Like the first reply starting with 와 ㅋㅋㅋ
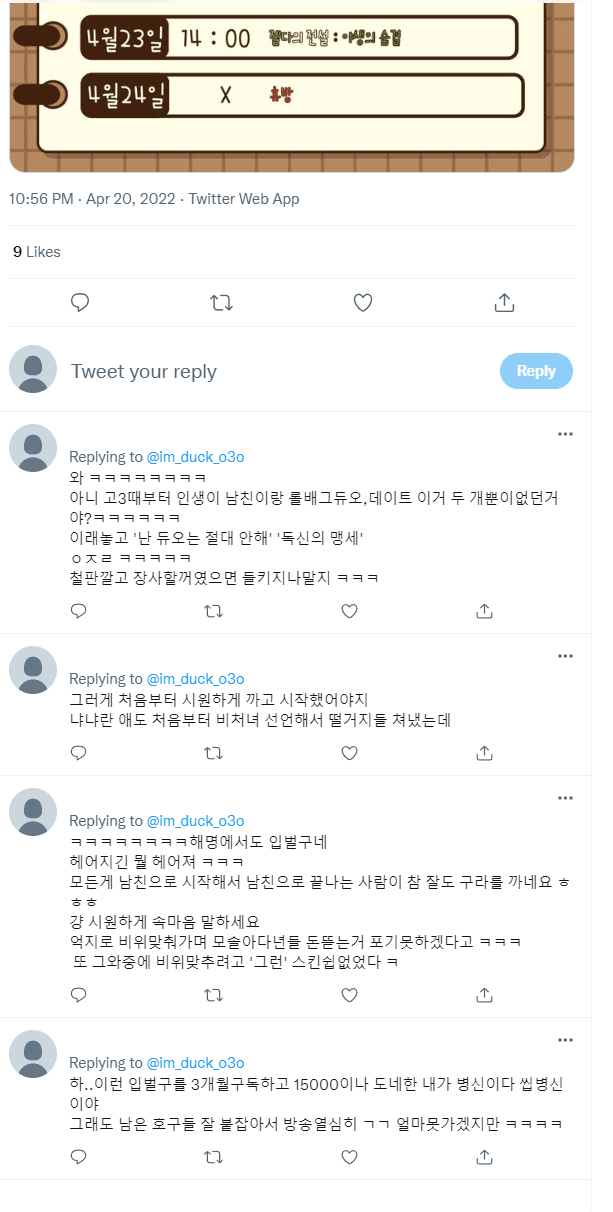The width and height of the screenshot is (613, 1212). (349, 610)
